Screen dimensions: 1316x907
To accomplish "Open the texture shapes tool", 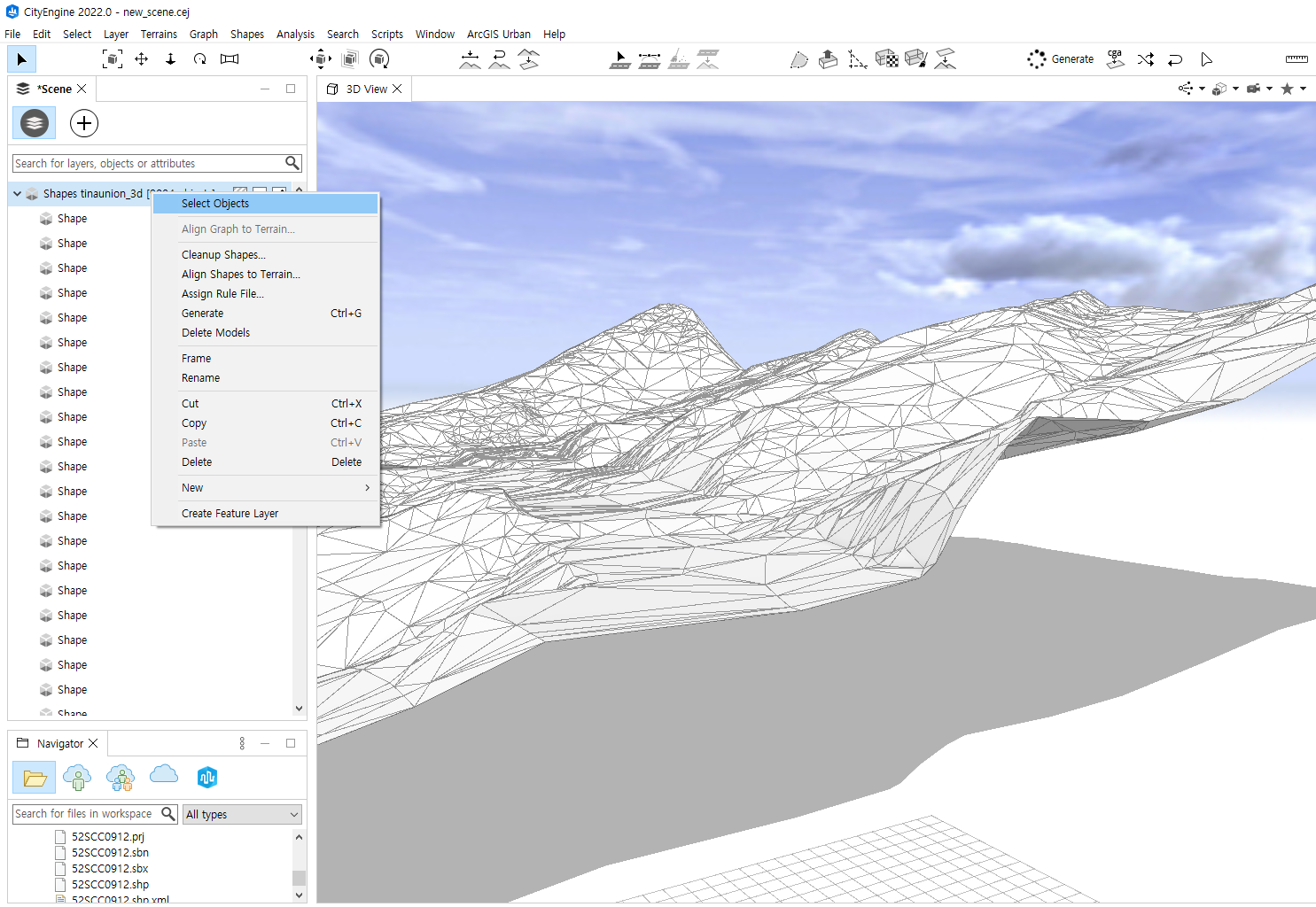I will (x=886, y=59).
